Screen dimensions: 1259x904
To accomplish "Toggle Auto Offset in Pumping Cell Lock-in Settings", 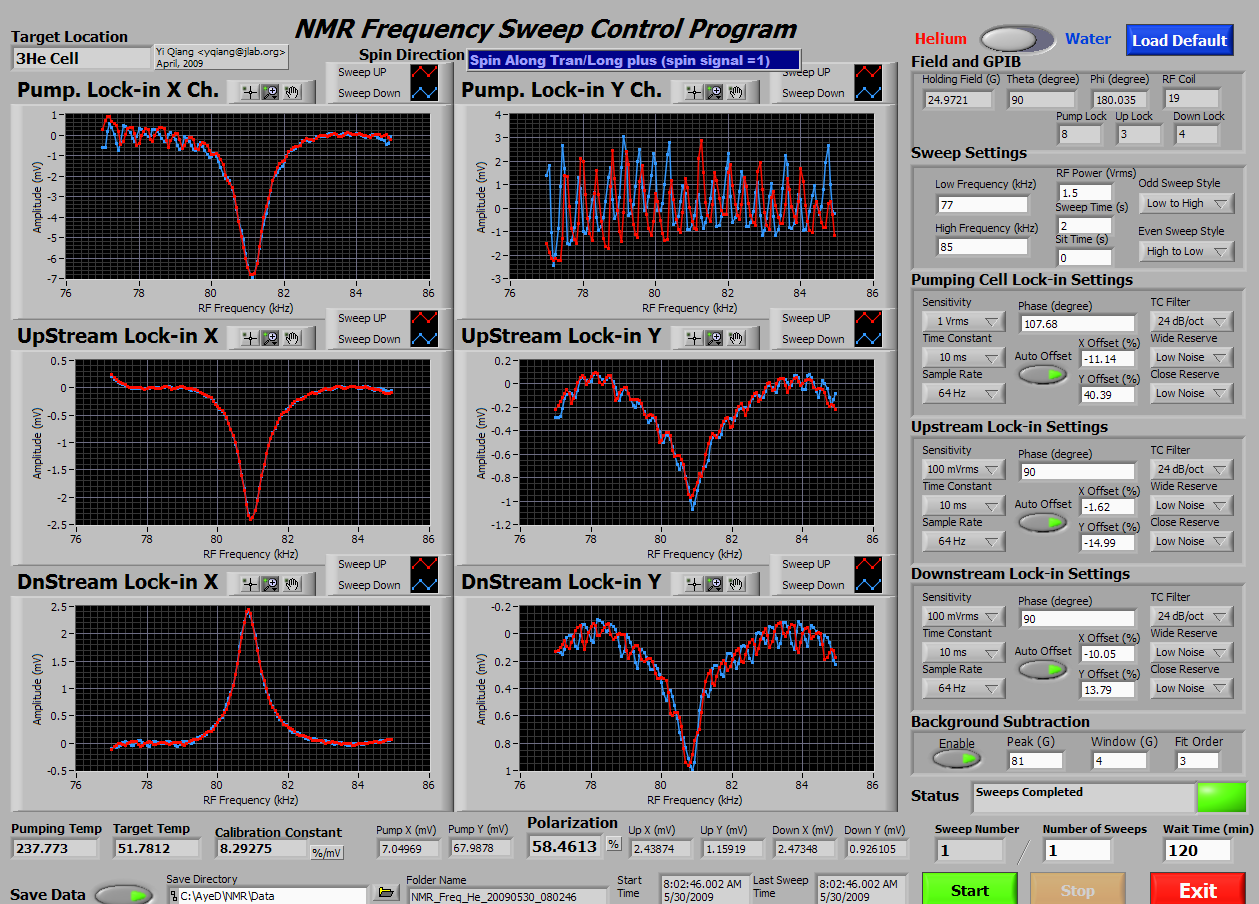I will (x=1043, y=374).
